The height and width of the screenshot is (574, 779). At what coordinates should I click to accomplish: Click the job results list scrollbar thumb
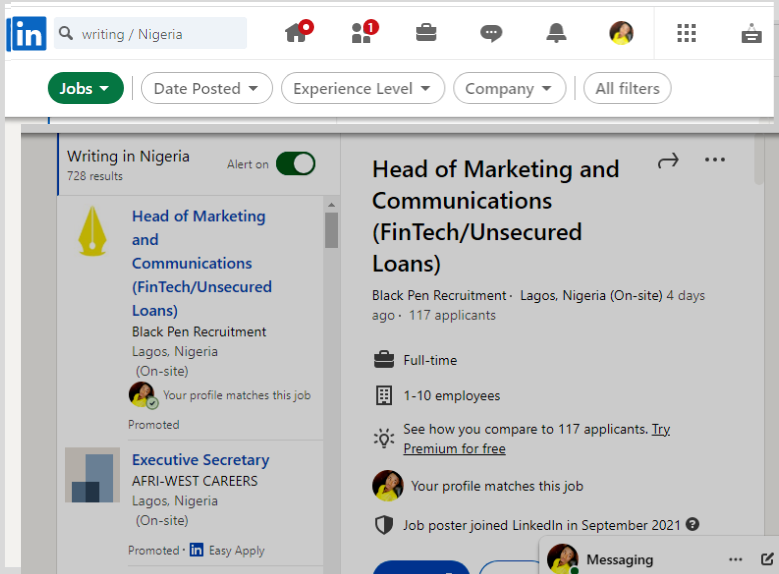[x=331, y=230]
